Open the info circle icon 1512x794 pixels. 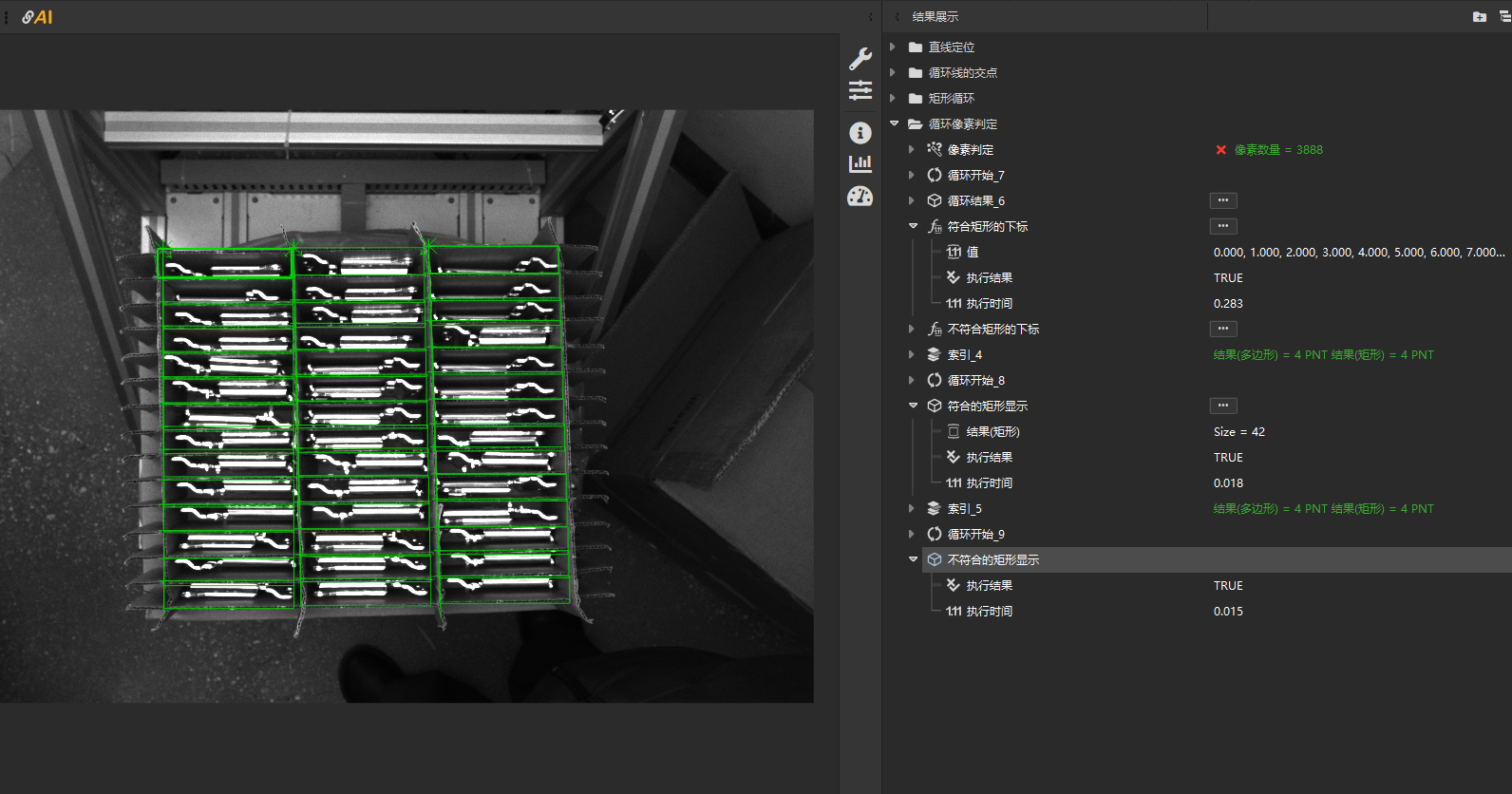860,133
